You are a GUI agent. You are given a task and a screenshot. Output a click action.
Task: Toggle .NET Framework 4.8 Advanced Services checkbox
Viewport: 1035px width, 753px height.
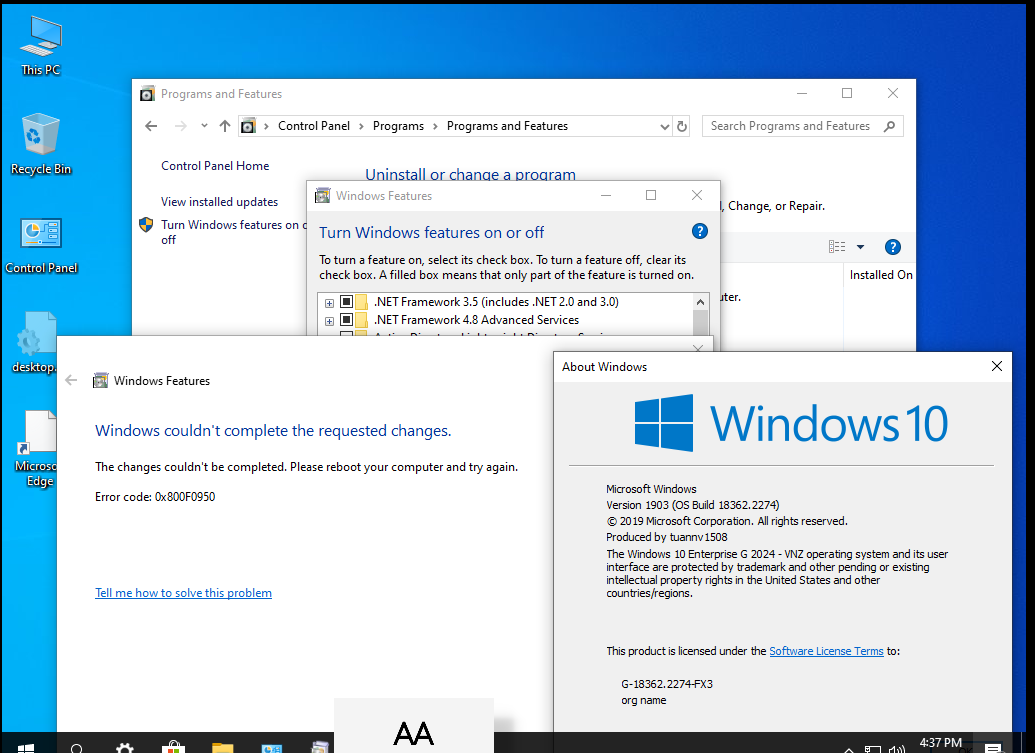pos(346,319)
